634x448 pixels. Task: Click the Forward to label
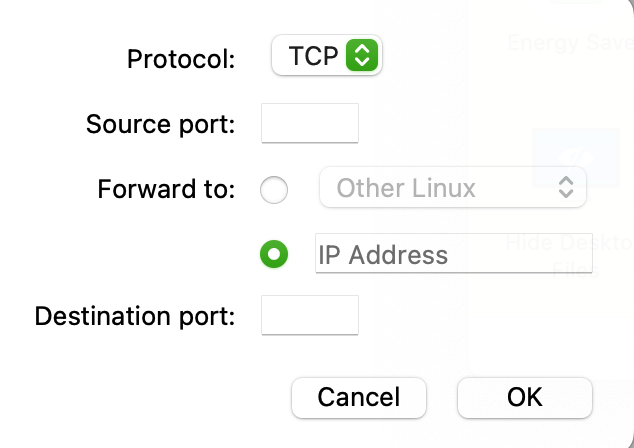point(166,189)
